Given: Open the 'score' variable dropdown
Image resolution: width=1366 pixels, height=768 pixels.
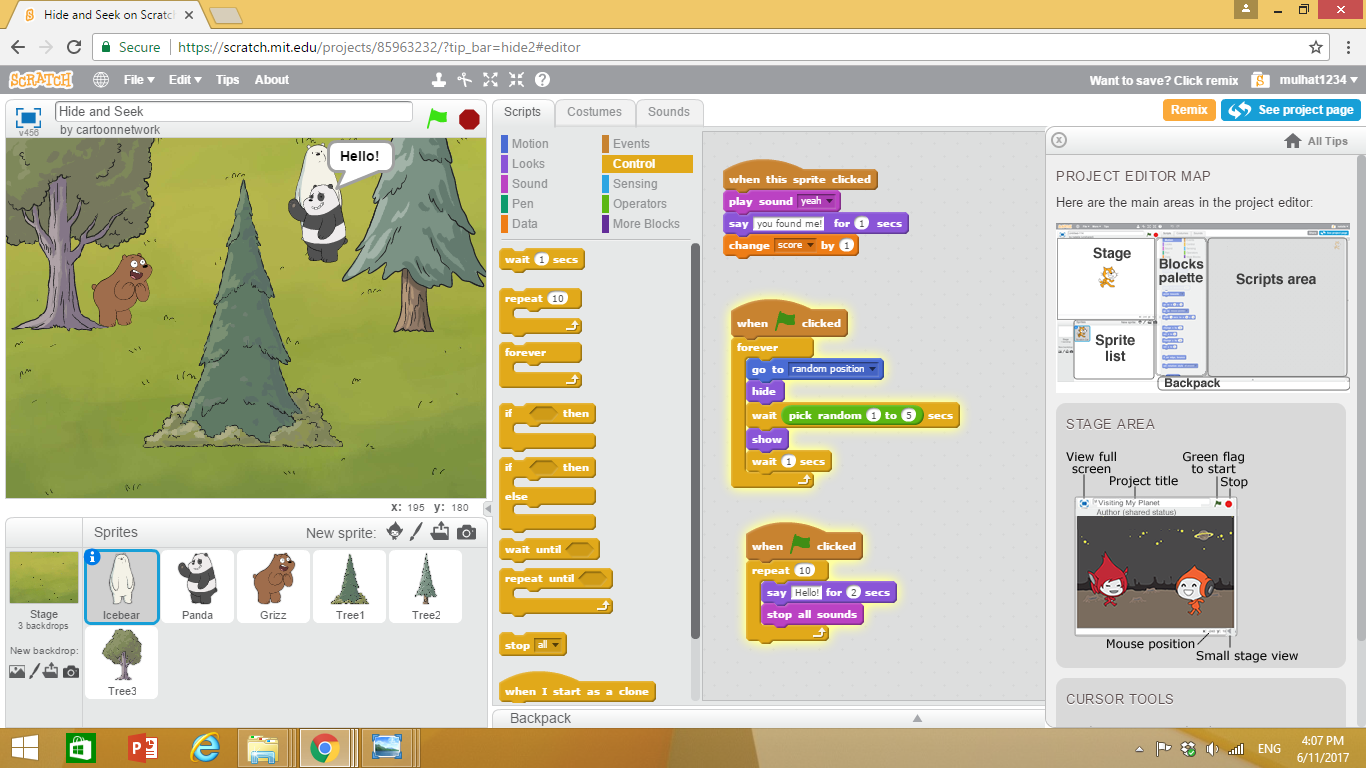Looking at the screenshot, I should pyautogui.click(x=796, y=245).
